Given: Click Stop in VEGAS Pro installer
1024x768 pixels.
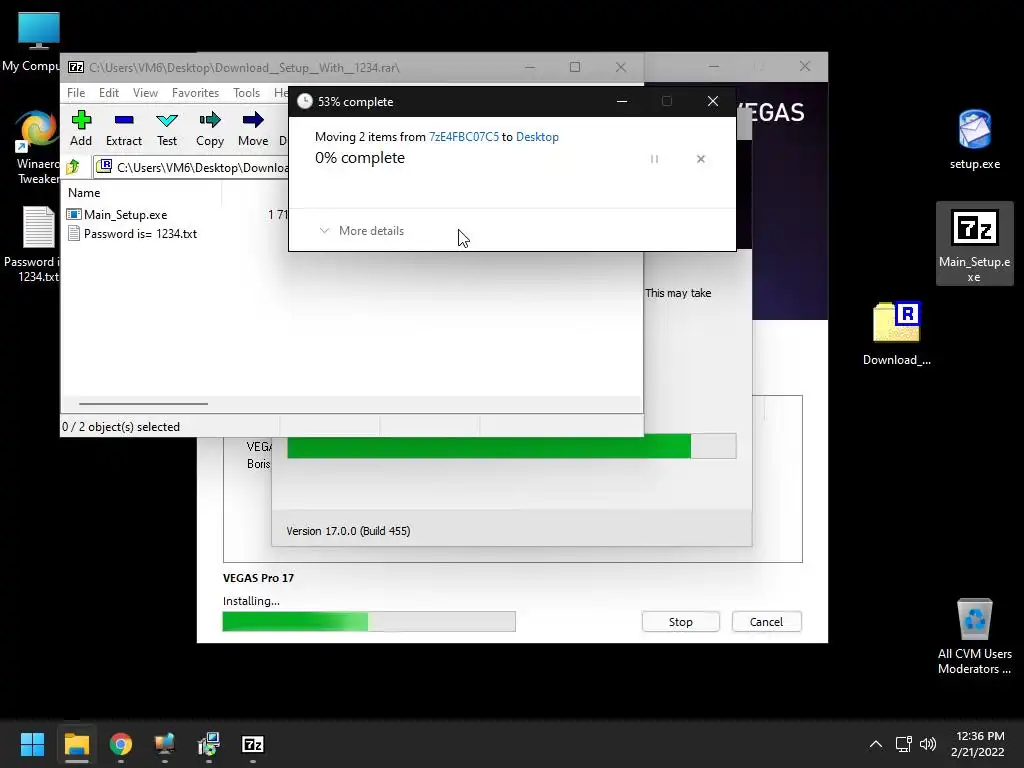Looking at the screenshot, I should [680, 622].
